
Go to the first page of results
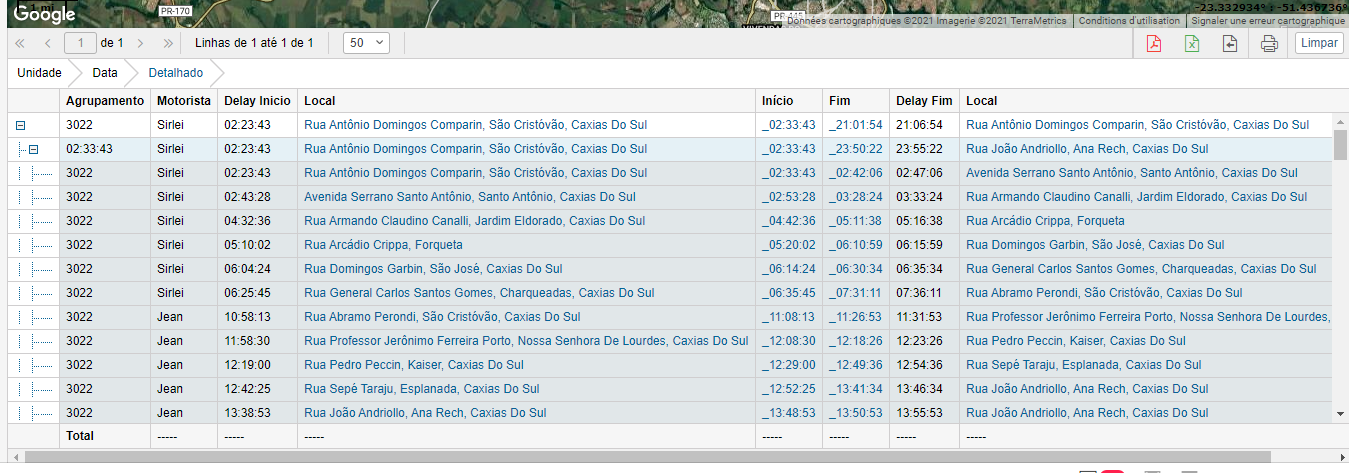20,43
